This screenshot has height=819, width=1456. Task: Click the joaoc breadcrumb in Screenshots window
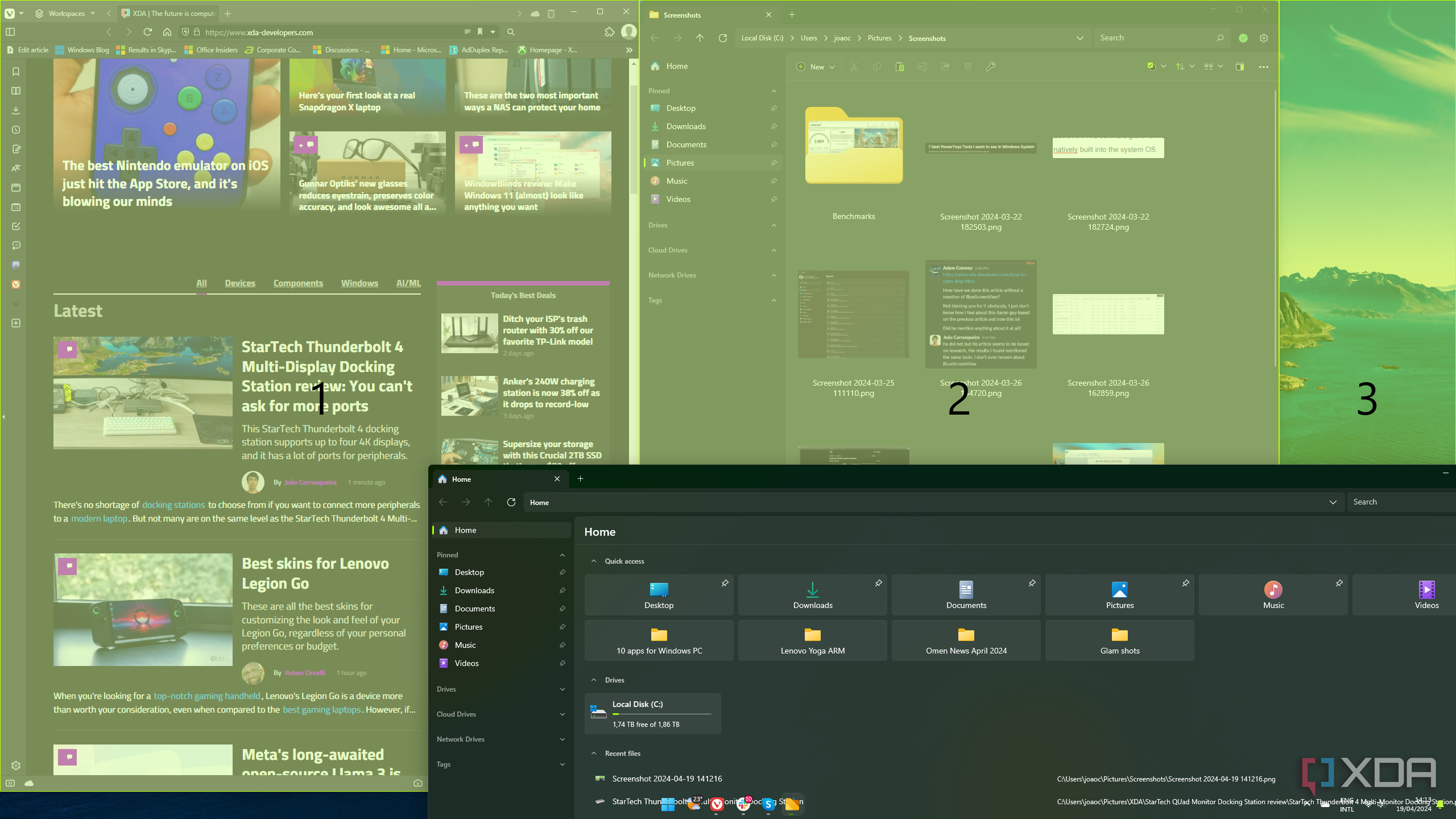(x=842, y=38)
